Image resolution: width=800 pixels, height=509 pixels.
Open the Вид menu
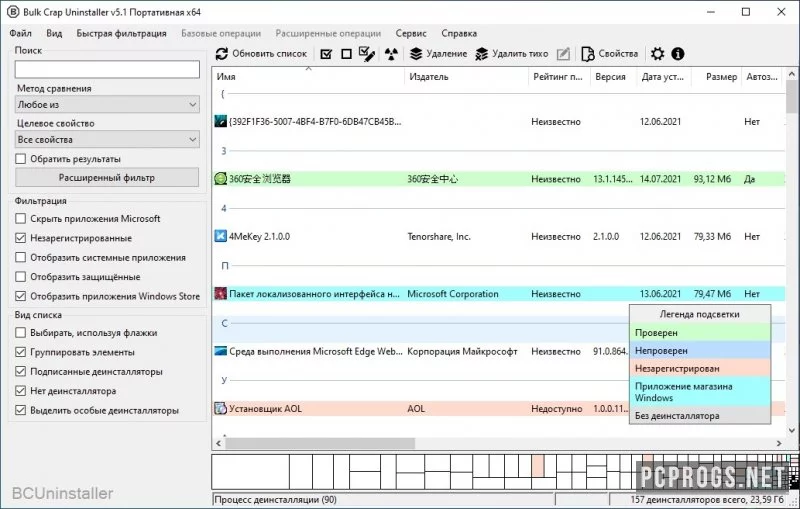54,33
